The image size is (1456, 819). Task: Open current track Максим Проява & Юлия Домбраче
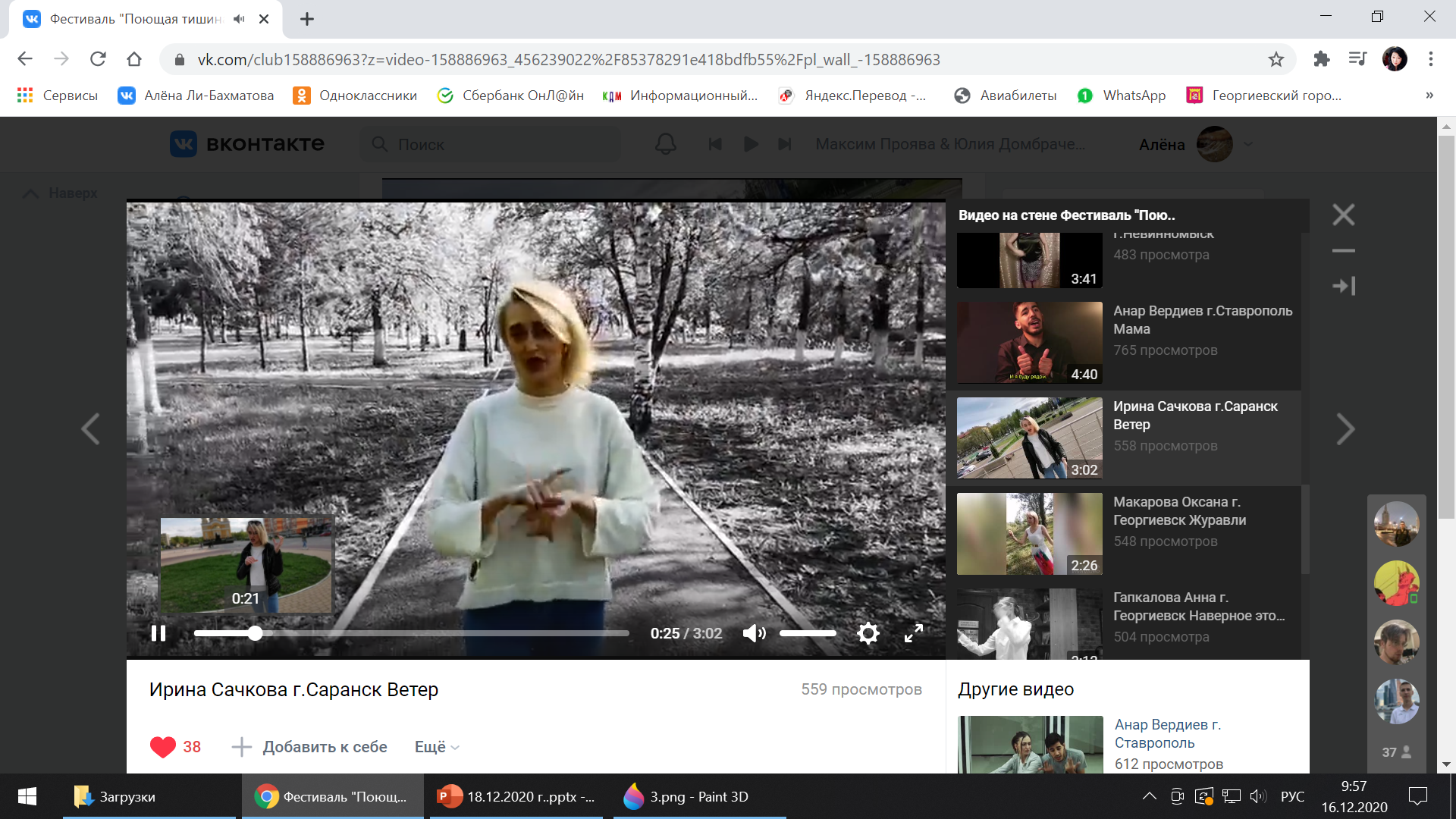click(x=950, y=144)
